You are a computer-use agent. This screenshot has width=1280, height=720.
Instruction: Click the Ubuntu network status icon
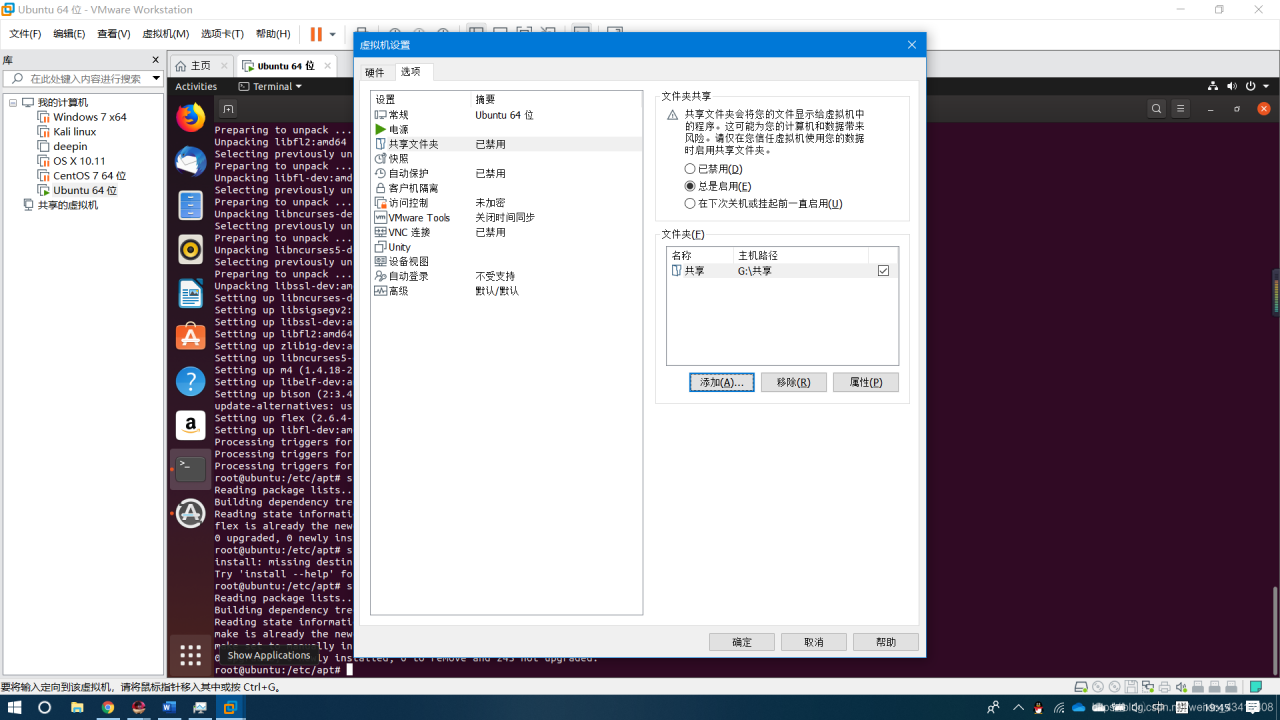(x=1213, y=86)
